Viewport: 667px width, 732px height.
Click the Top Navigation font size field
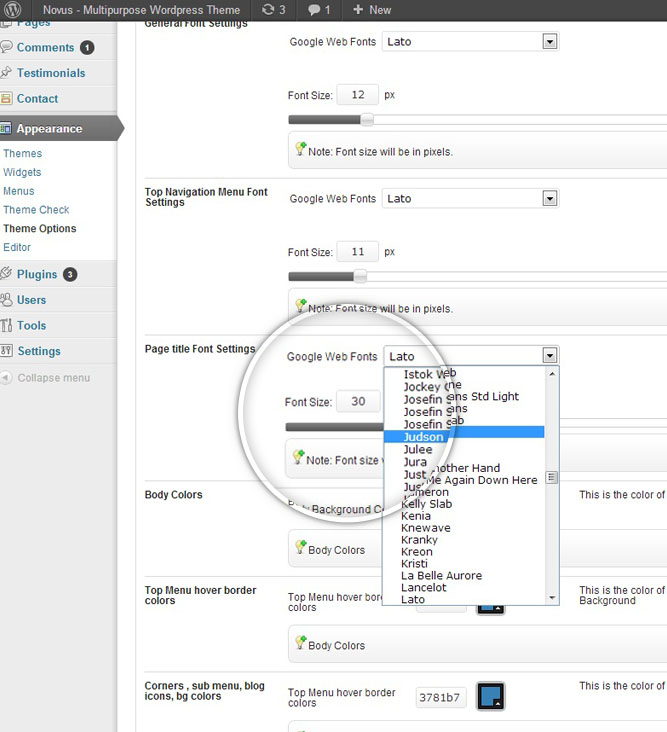tap(357, 252)
